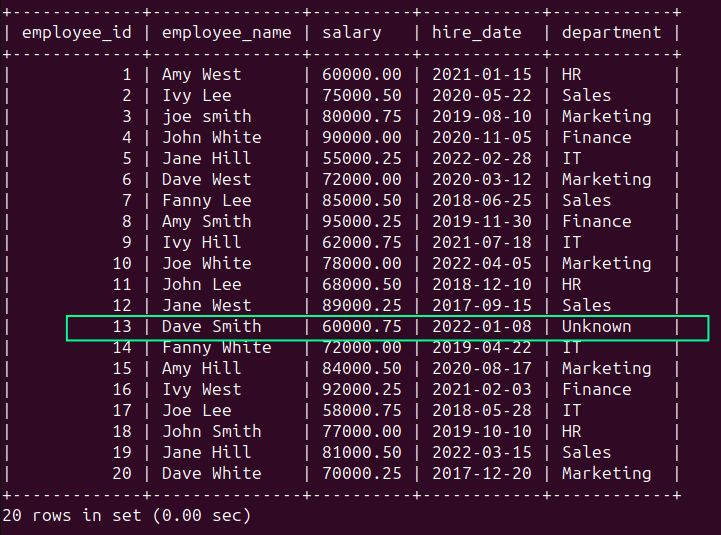
Task: Select salary value 92000.25
Action: point(361,389)
